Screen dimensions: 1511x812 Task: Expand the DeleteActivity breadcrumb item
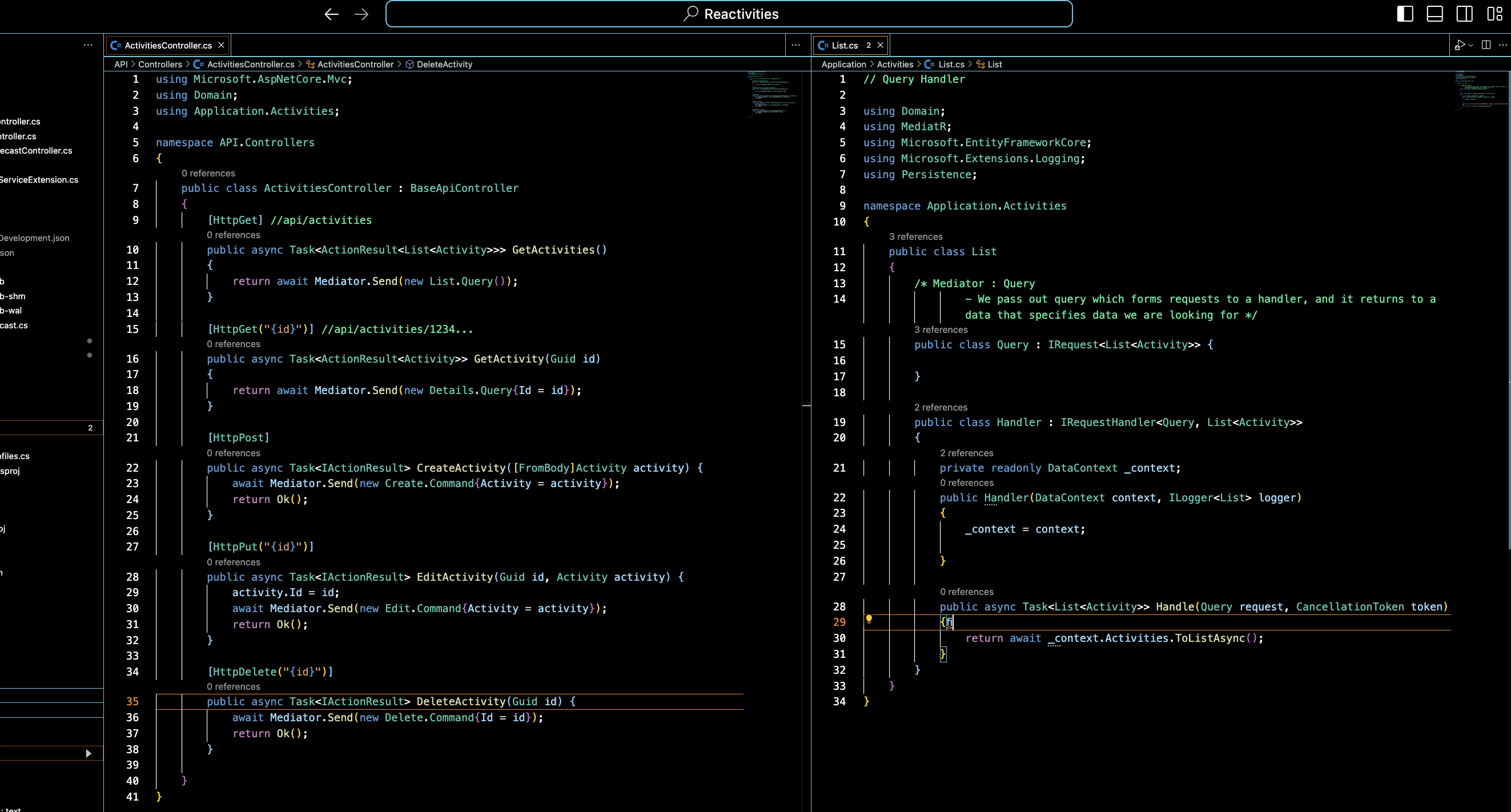444,65
